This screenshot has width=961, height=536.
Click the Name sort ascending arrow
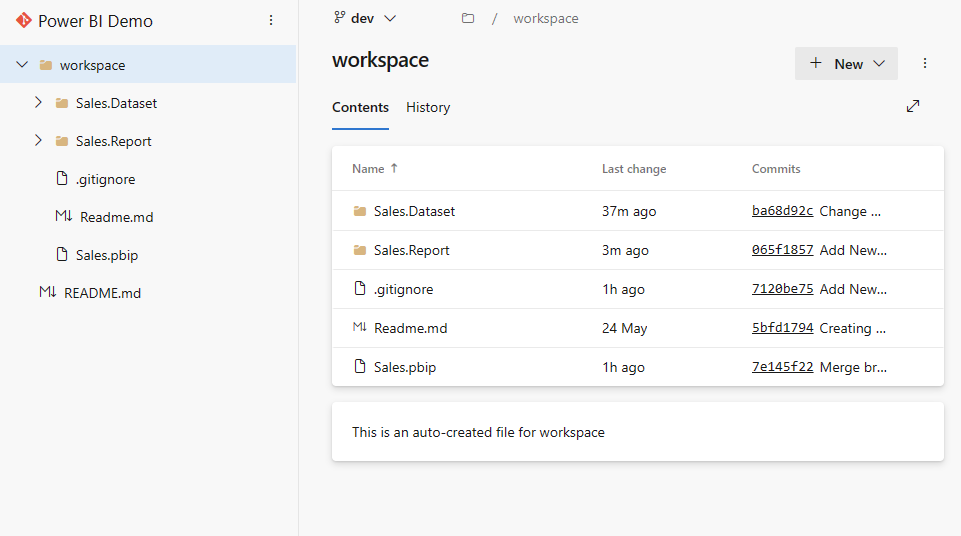394,168
